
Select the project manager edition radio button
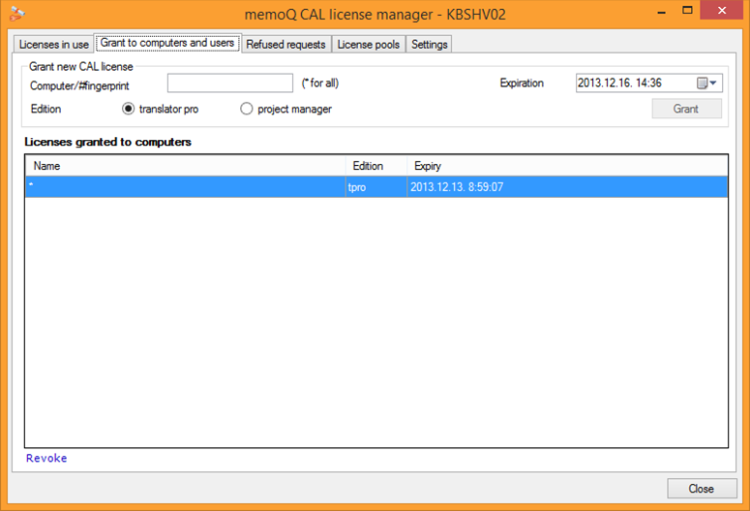coord(246,109)
